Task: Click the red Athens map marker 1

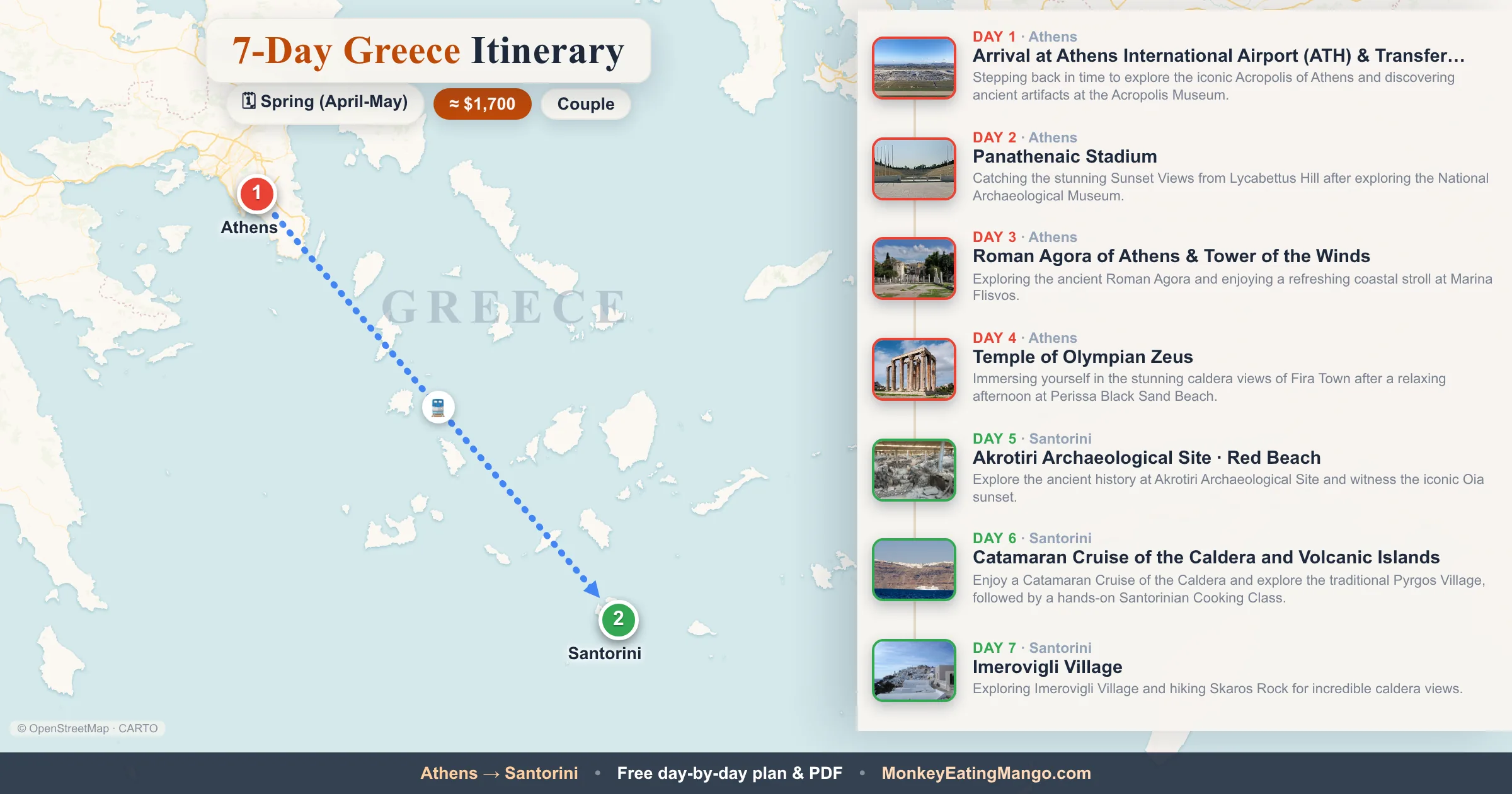Action: pos(256,193)
